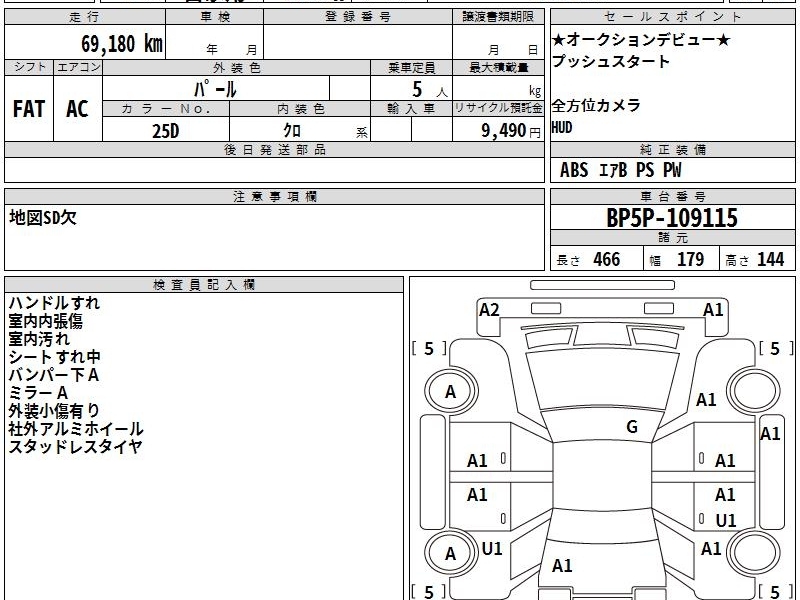Click the 走行 header cell
800x600 pixels.
[85, 16]
